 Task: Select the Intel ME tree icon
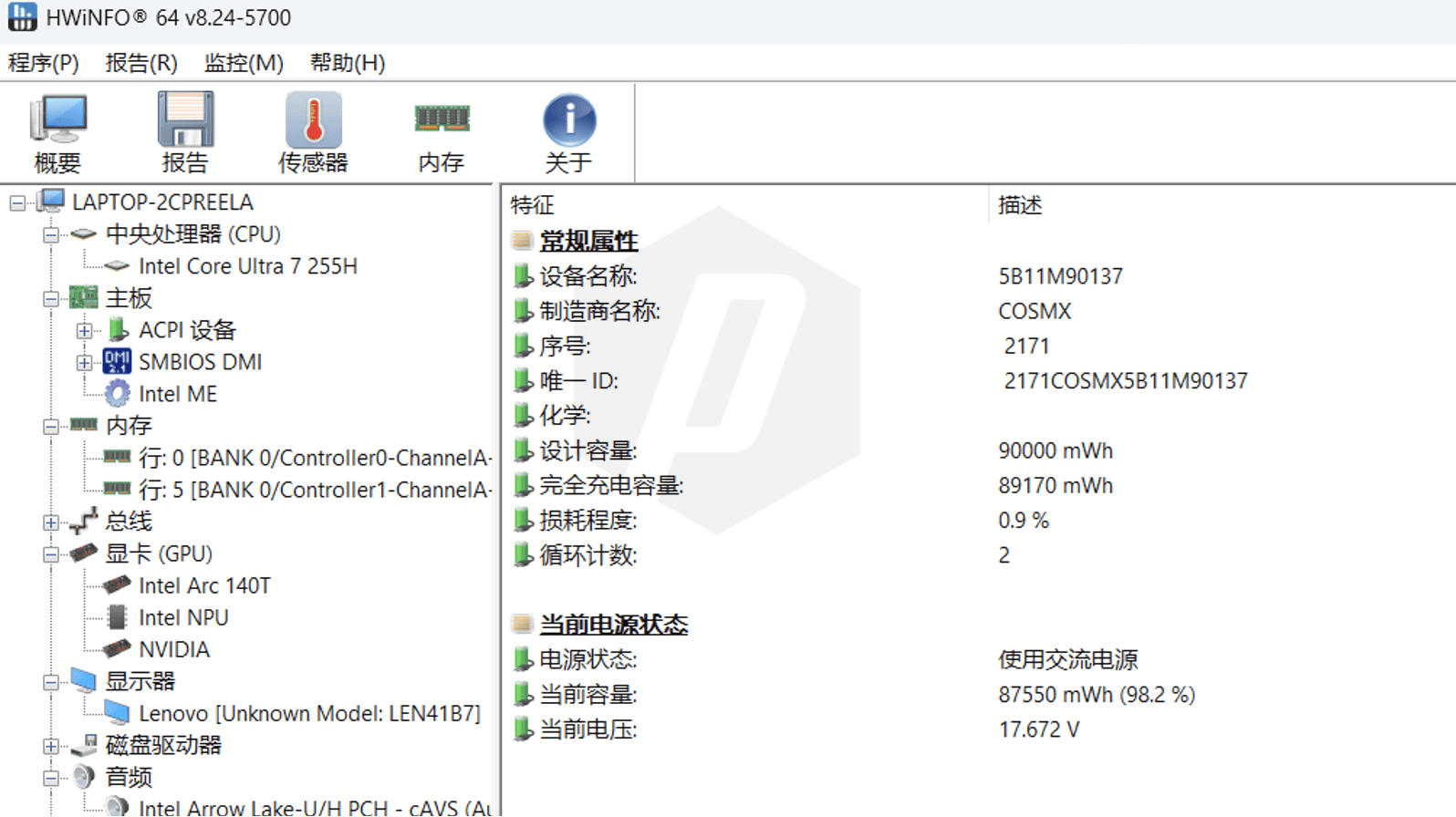pos(118,394)
